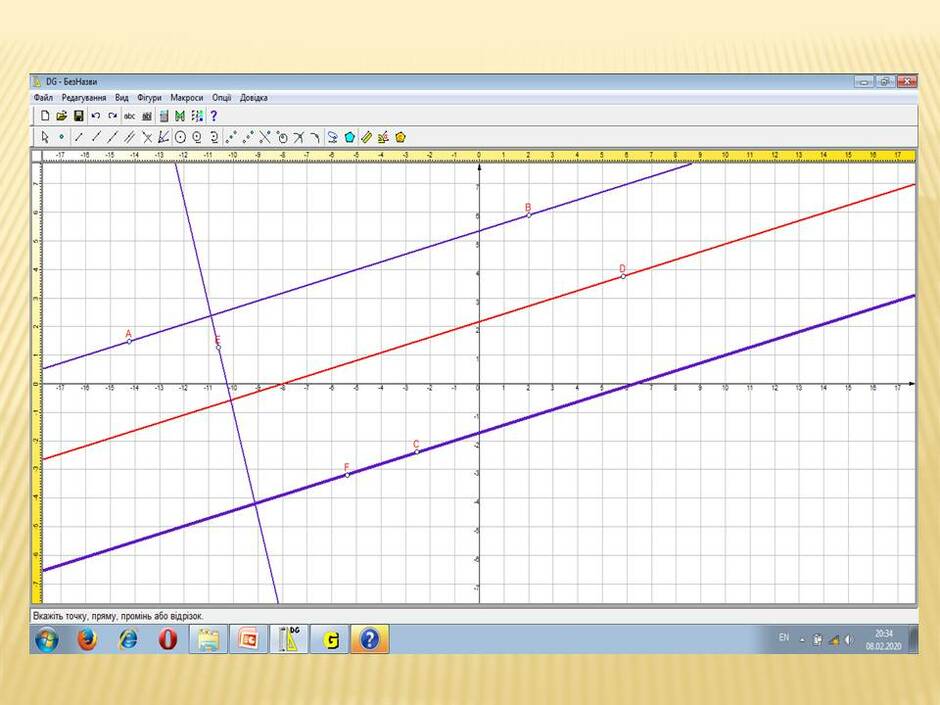Select the circle by radius tool
The width and height of the screenshot is (940, 705).
pos(197,137)
